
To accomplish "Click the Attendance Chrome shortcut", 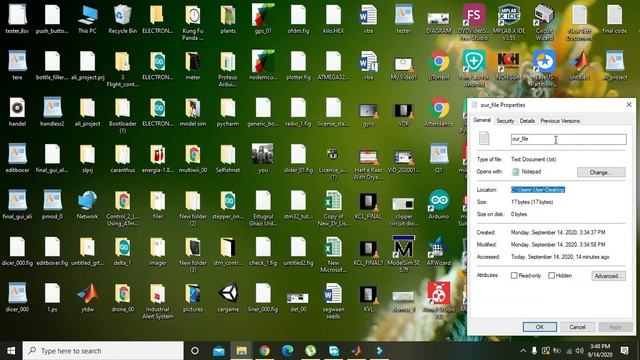I will [438, 112].
